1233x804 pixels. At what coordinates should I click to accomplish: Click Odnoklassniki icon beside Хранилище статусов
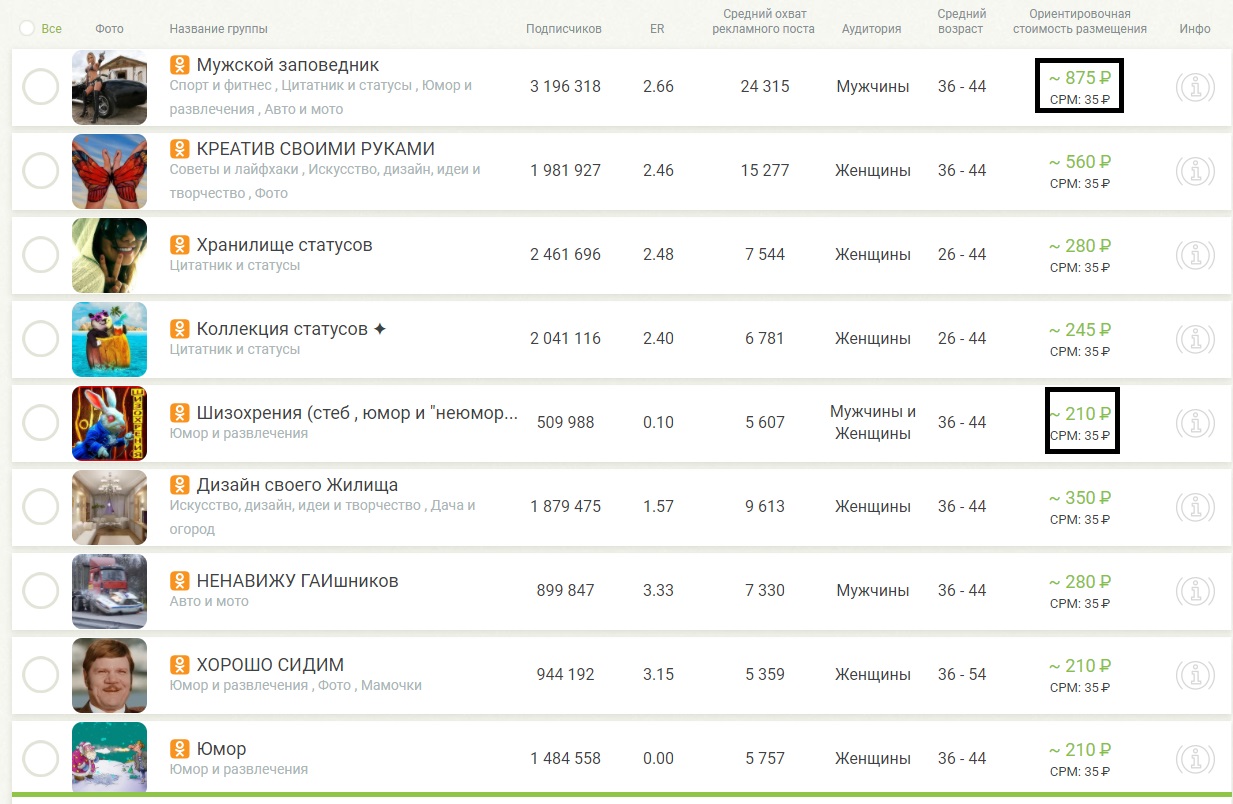pos(179,245)
